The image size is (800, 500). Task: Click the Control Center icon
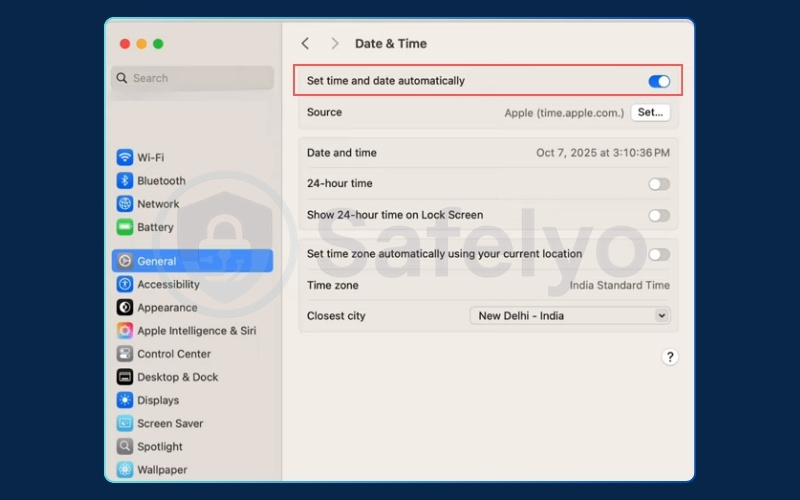[x=124, y=354]
